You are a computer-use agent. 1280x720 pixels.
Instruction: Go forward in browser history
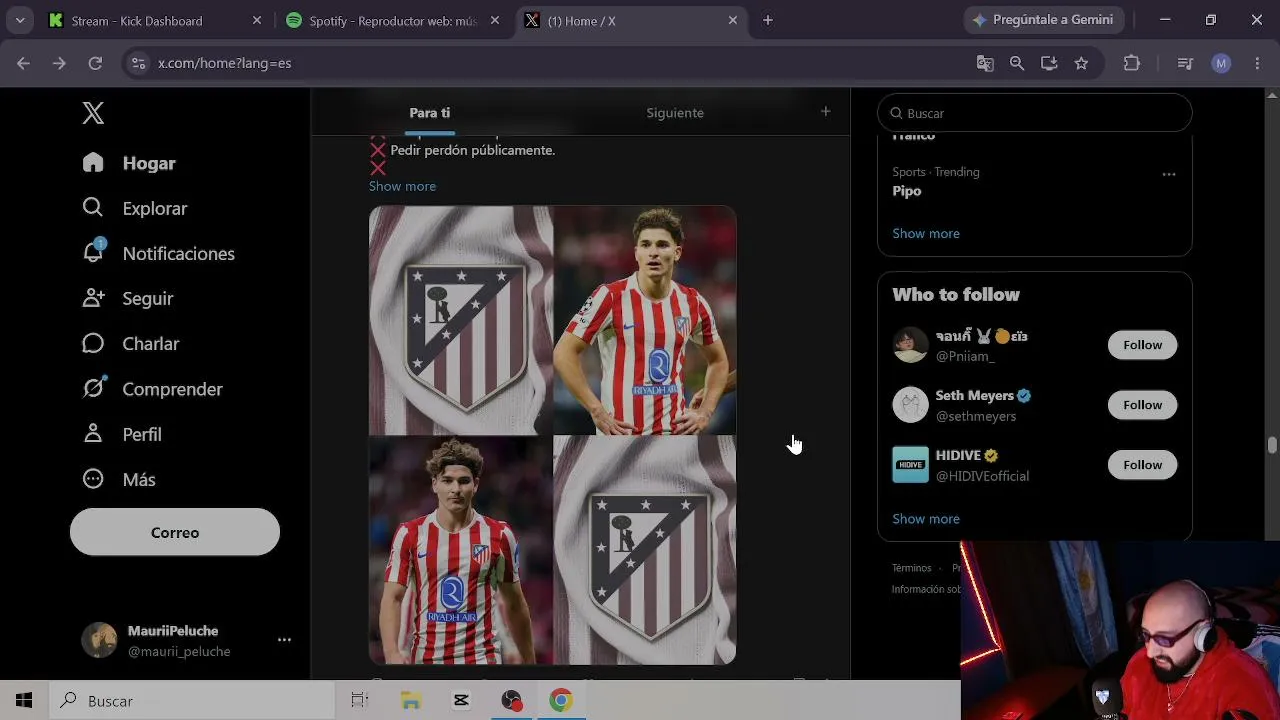[59, 63]
